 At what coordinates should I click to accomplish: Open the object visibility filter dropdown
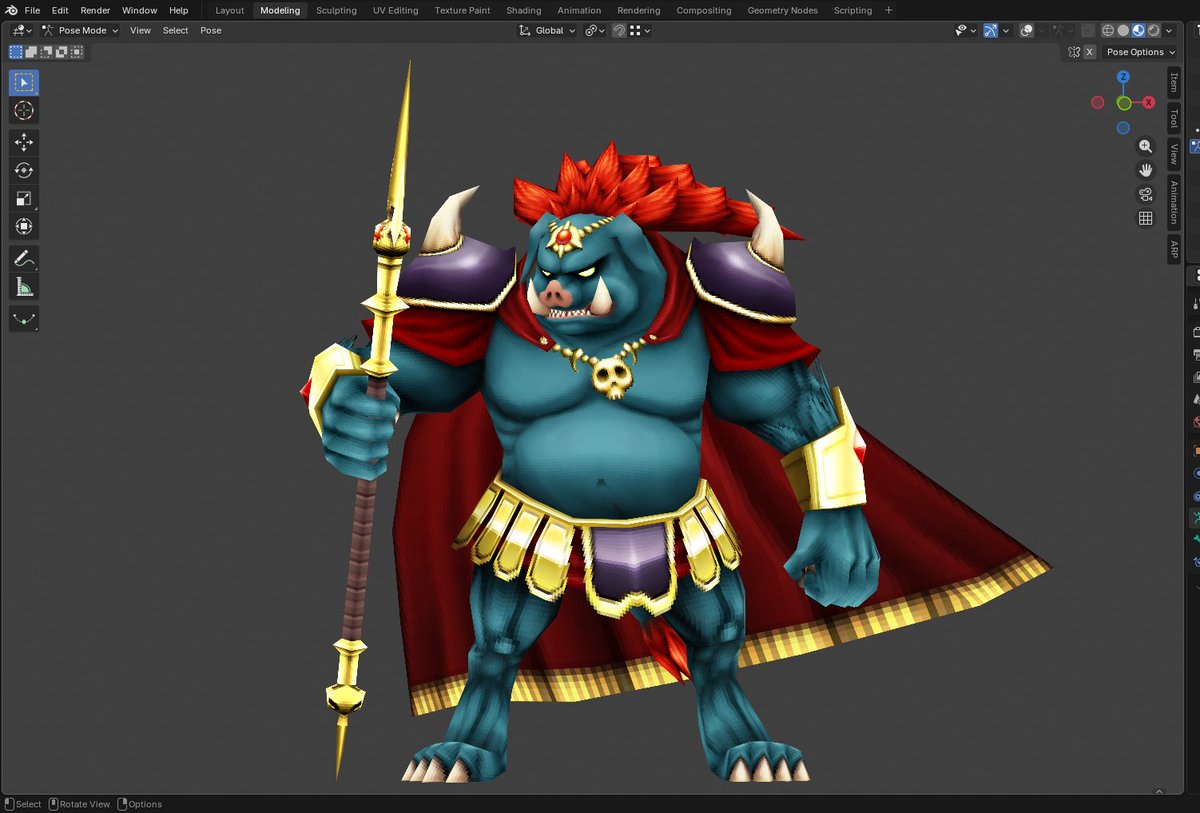[x=965, y=30]
